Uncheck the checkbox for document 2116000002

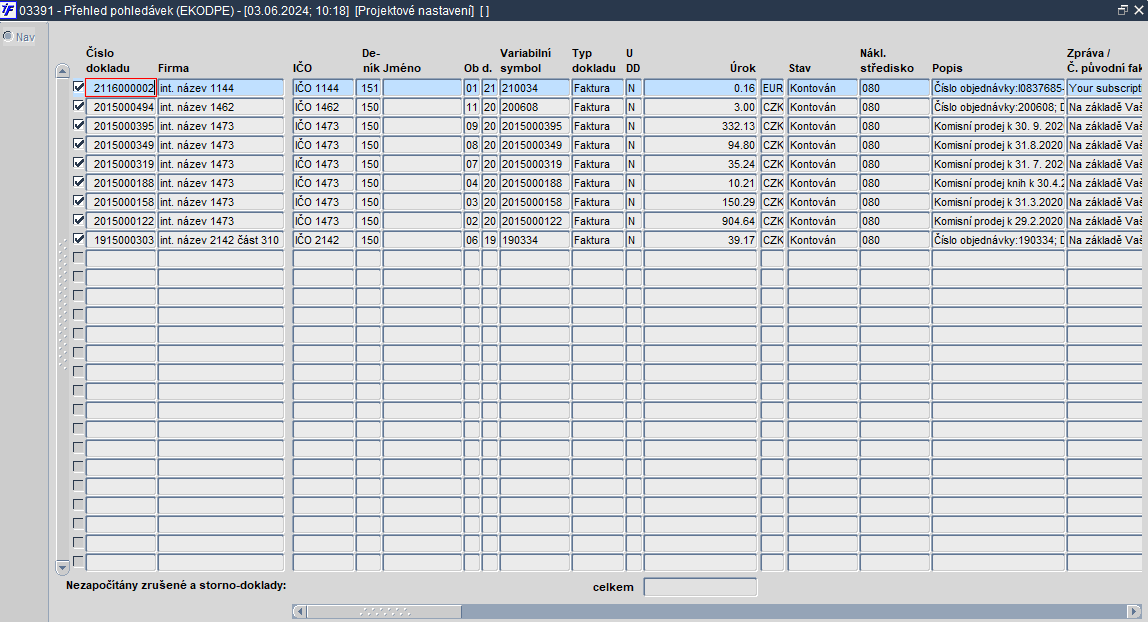[x=78, y=87]
